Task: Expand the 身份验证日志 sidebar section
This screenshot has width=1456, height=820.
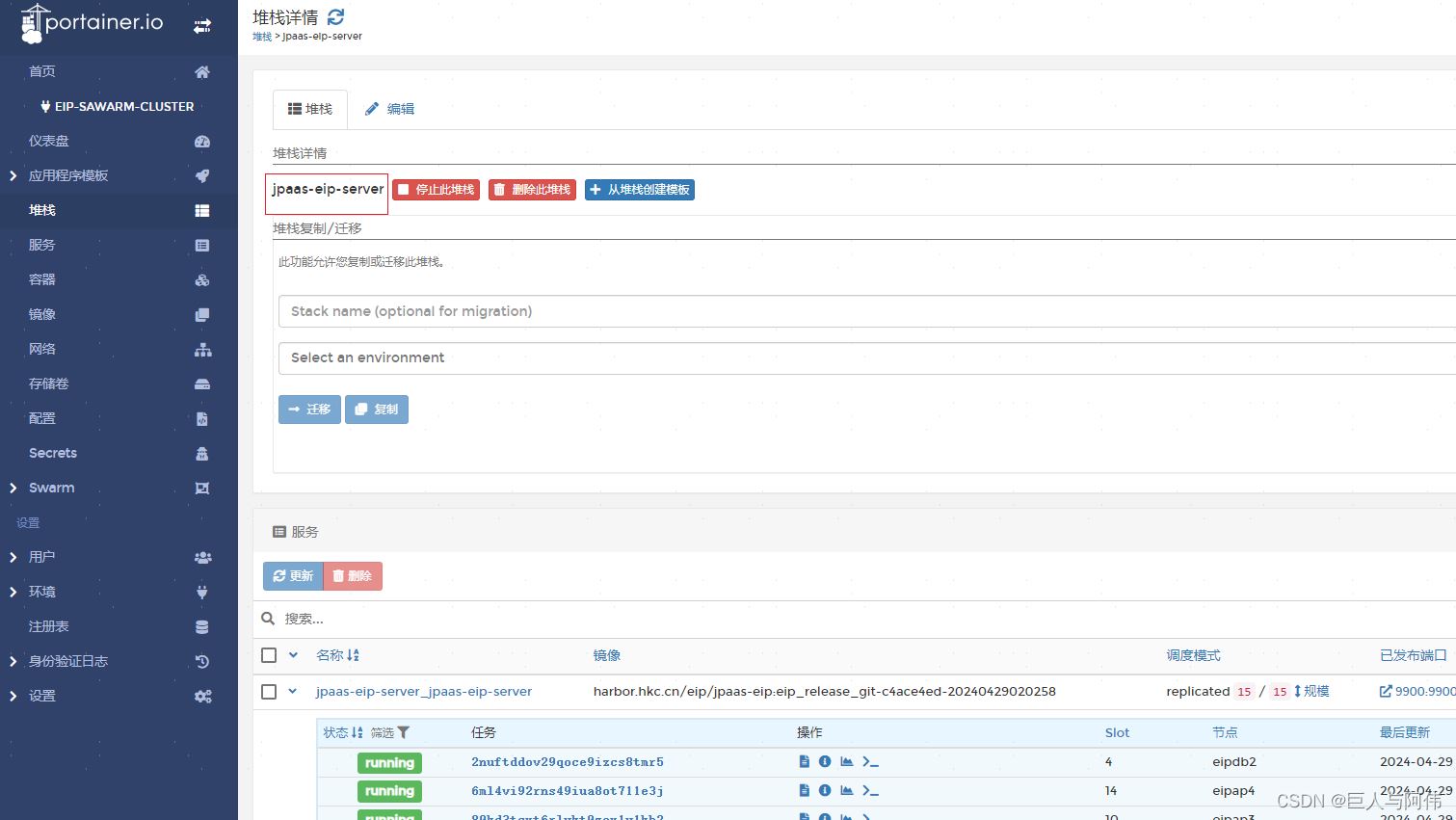Action: (13, 662)
